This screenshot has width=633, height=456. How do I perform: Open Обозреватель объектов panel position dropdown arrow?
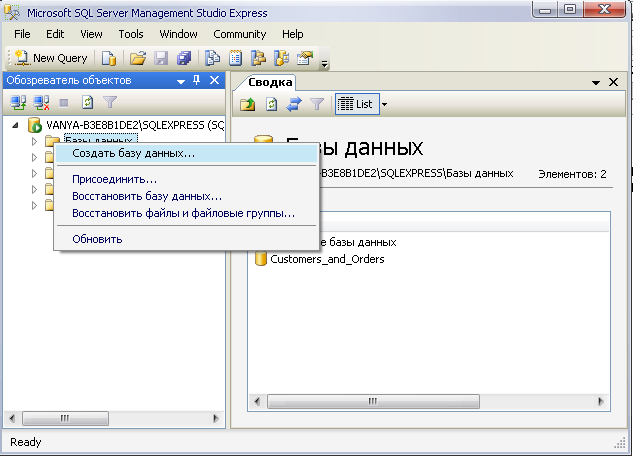click(x=181, y=82)
